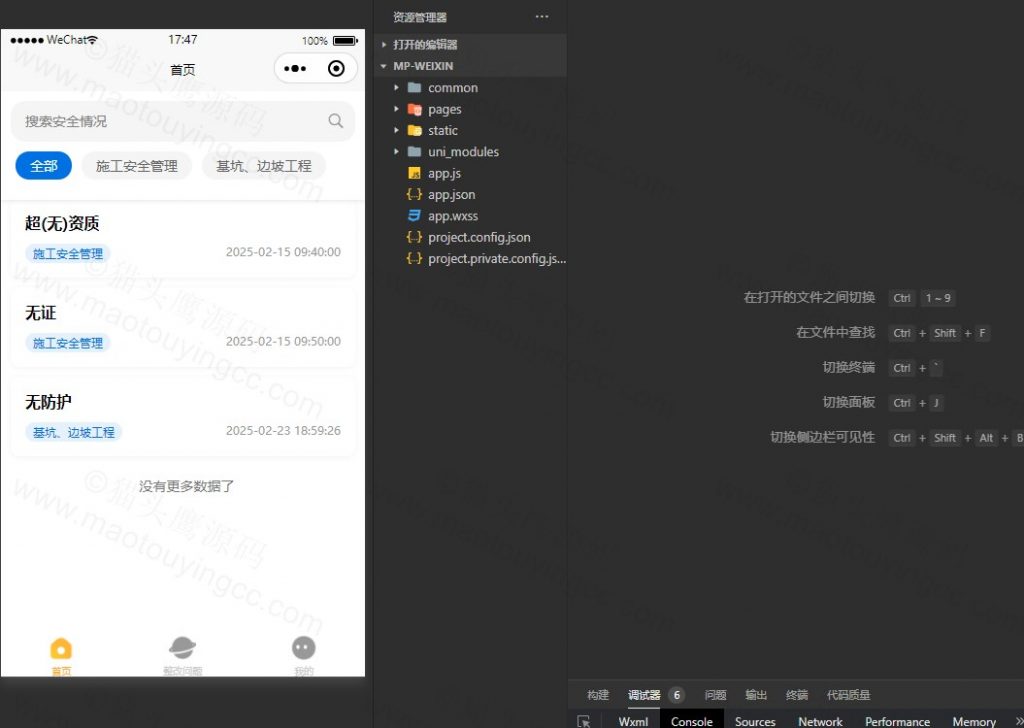1024x728 pixels.
Task: Expand the static folder arrow
Action: pos(396,131)
